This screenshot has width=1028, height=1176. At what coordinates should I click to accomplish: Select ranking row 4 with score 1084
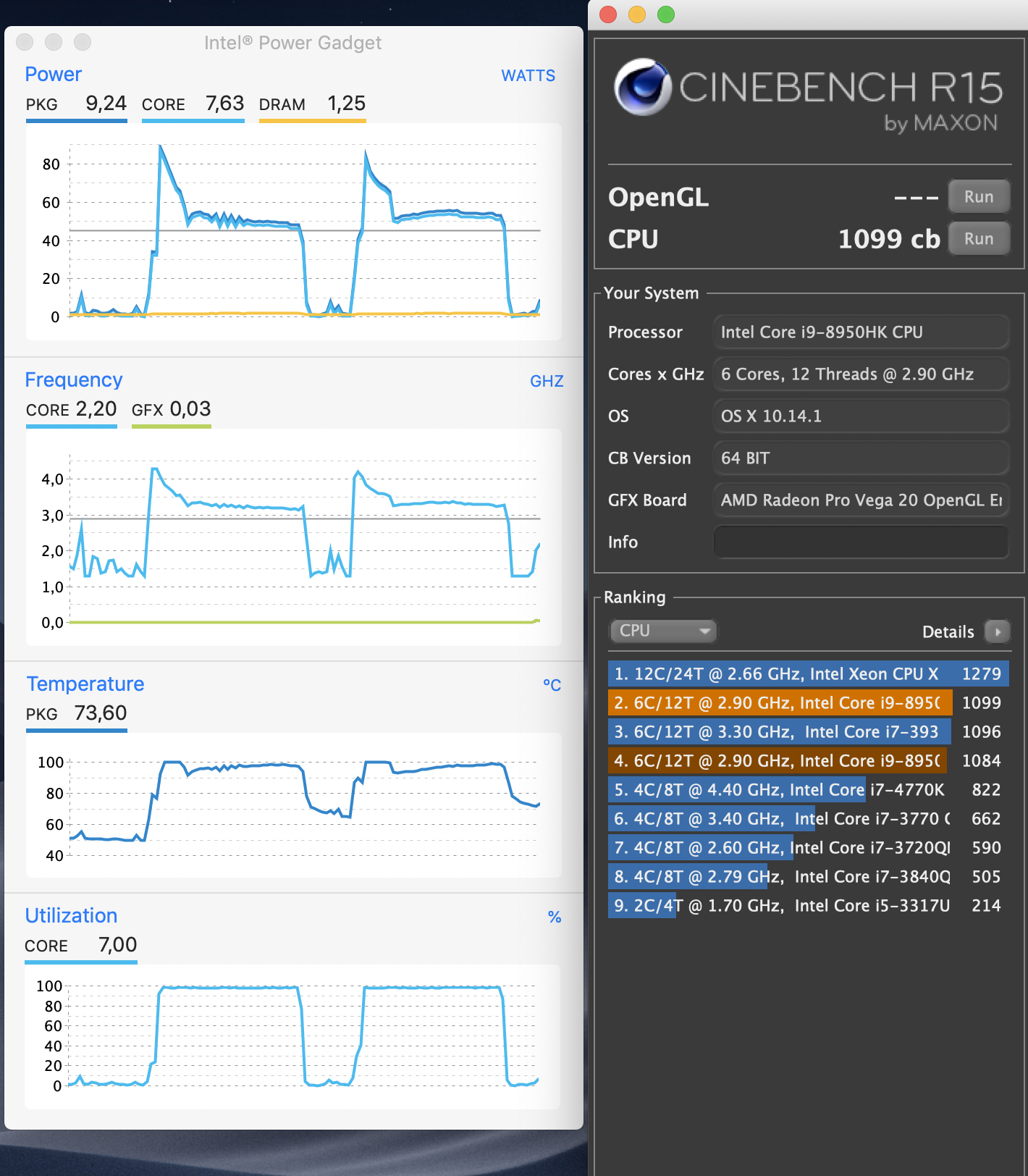pyautogui.click(x=808, y=760)
